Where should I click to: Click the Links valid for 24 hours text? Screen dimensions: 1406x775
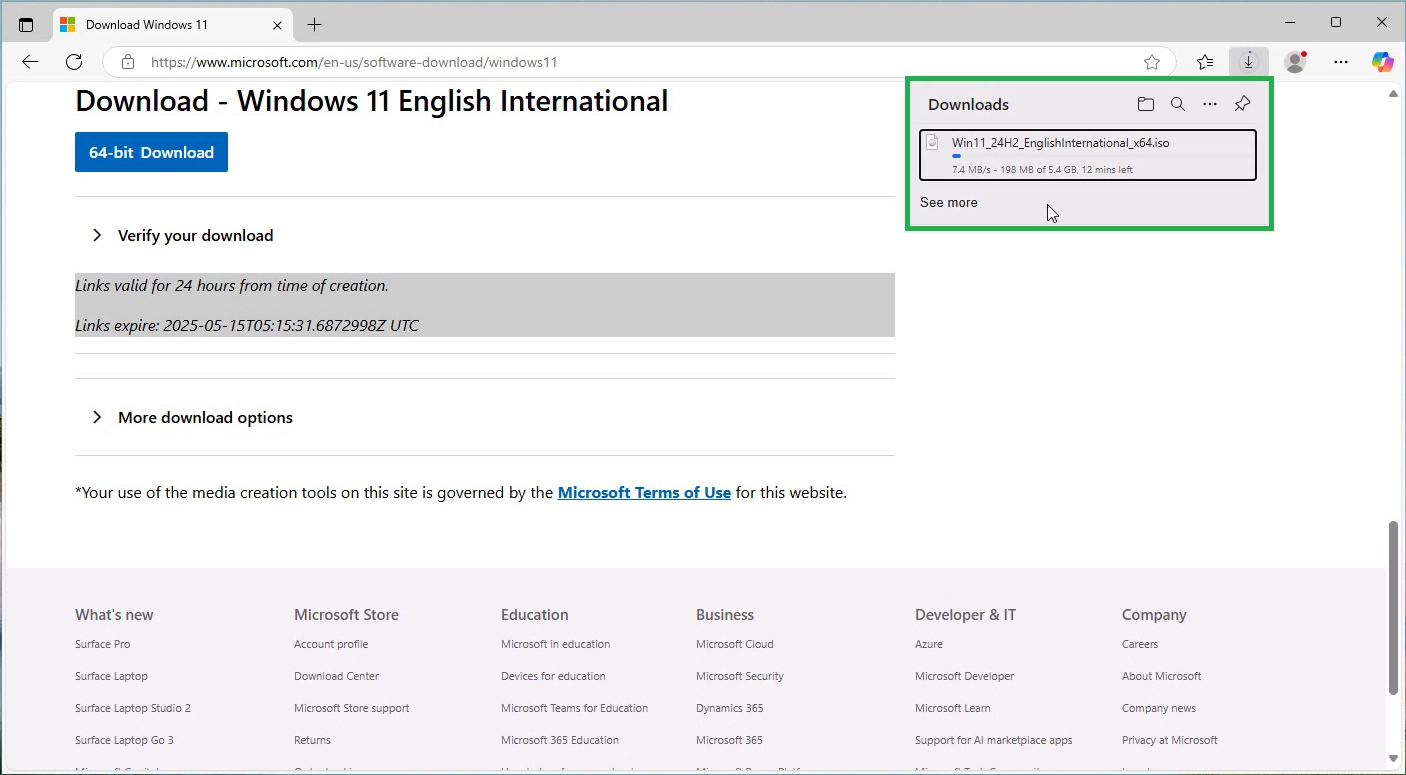pyautogui.click(x=232, y=286)
